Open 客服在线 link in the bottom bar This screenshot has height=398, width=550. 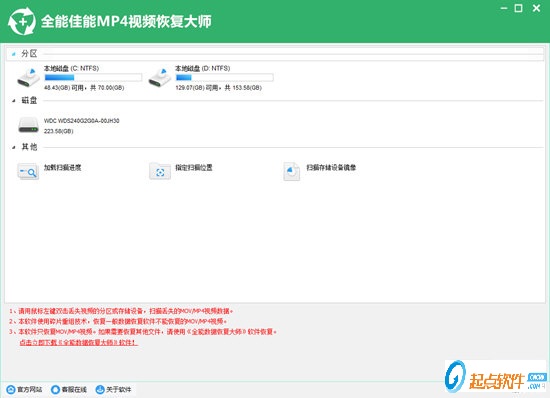point(74,389)
